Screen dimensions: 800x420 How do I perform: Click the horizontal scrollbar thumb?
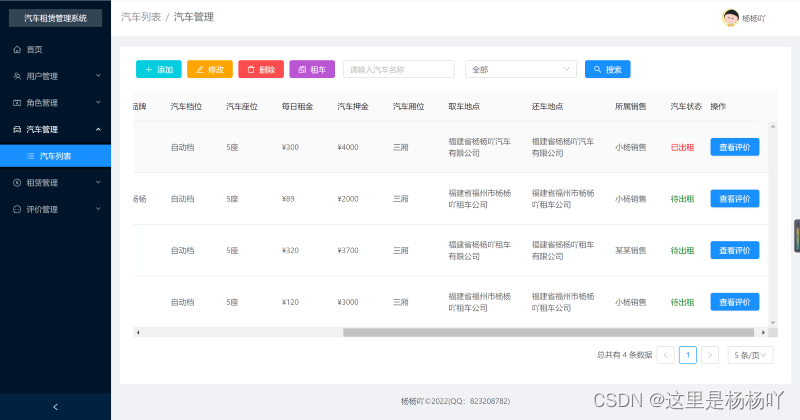tap(548, 332)
